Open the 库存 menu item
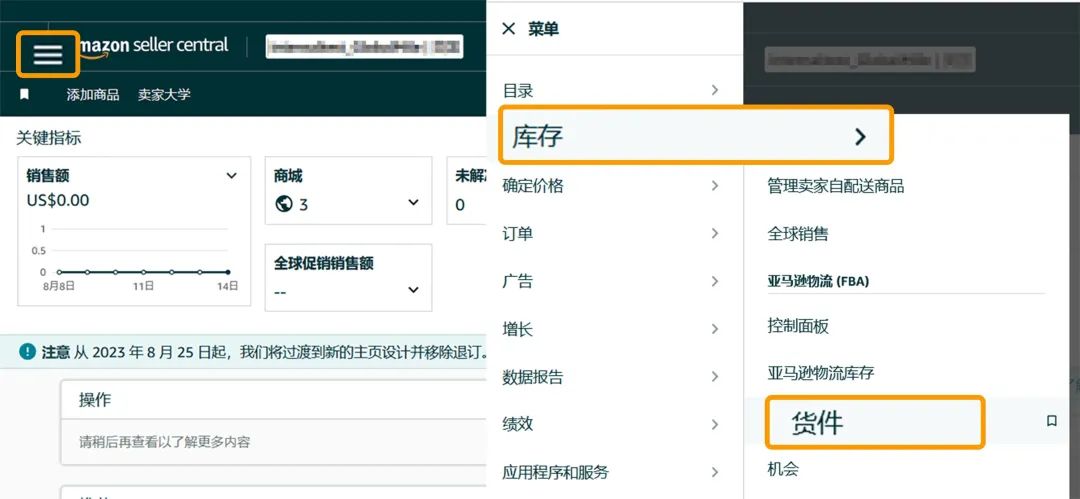1080x499 pixels. pyautogui.click(x=694, y=137)
